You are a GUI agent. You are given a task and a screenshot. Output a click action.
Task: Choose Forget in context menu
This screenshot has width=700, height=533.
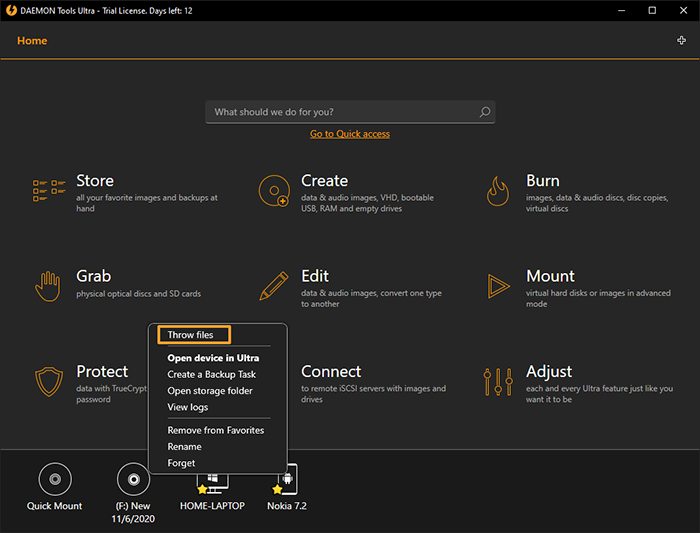[x=181, y=463]
